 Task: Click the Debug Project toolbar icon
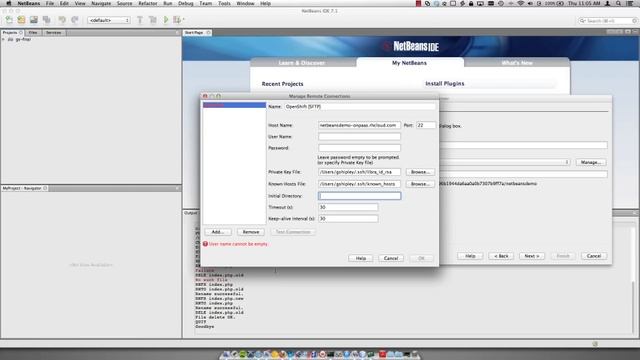point(178,20)
